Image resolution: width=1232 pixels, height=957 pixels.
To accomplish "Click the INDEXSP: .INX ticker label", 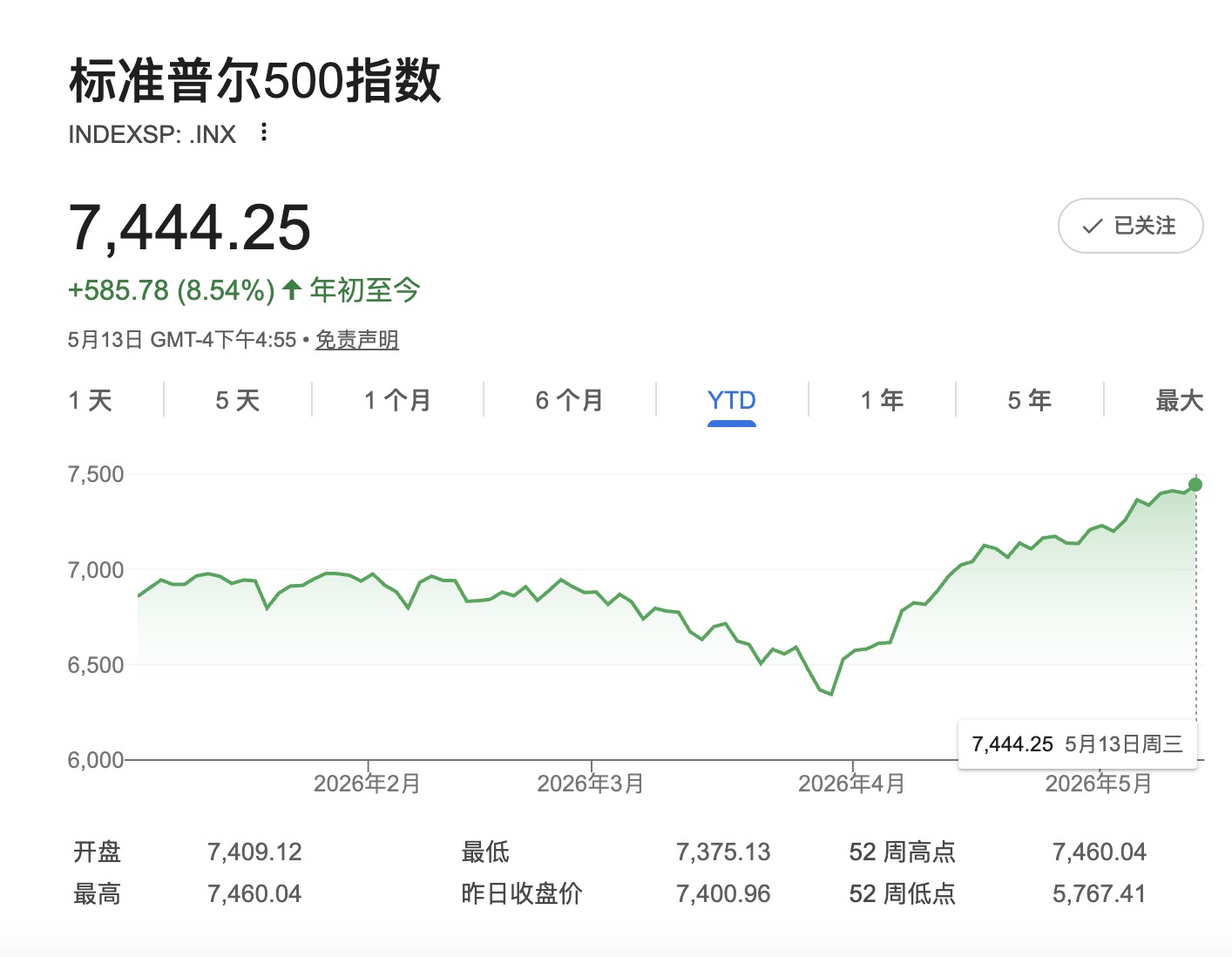I will pos(152,134).
